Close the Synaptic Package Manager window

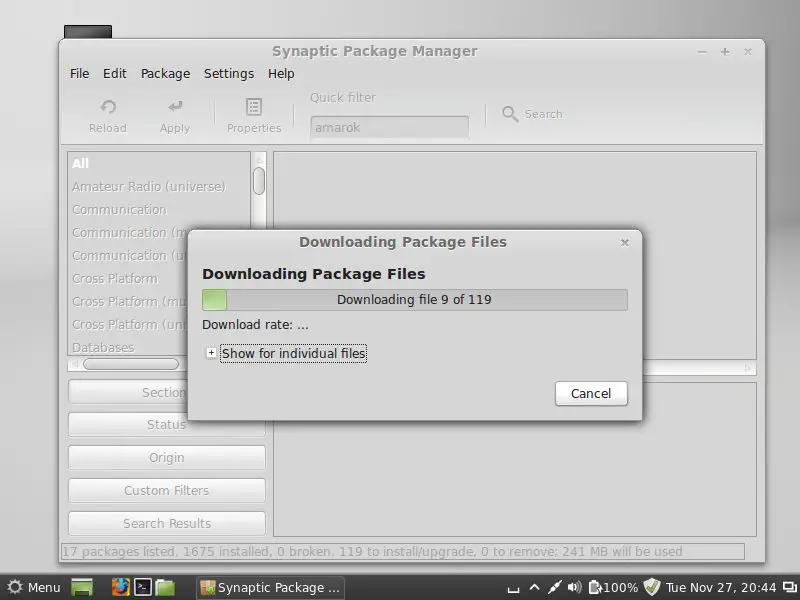point(747,52)
